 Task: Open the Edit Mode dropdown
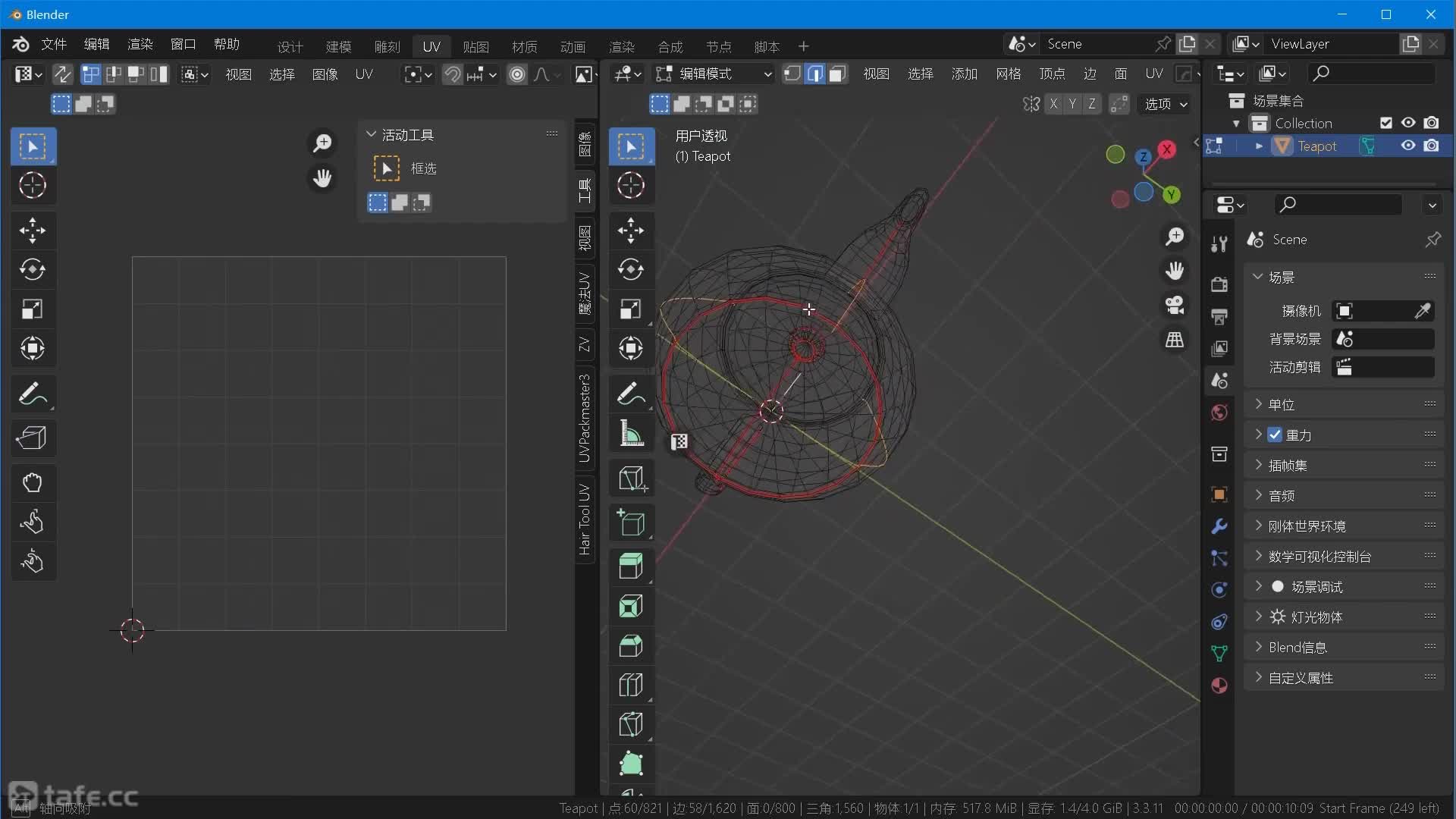[x=714, y=74]
